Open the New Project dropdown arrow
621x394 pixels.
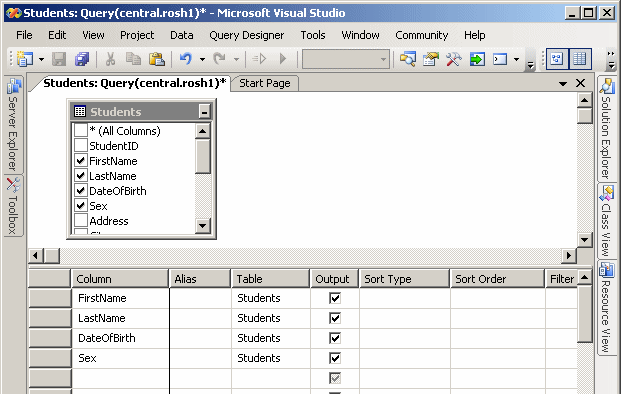tap(41, 59)
